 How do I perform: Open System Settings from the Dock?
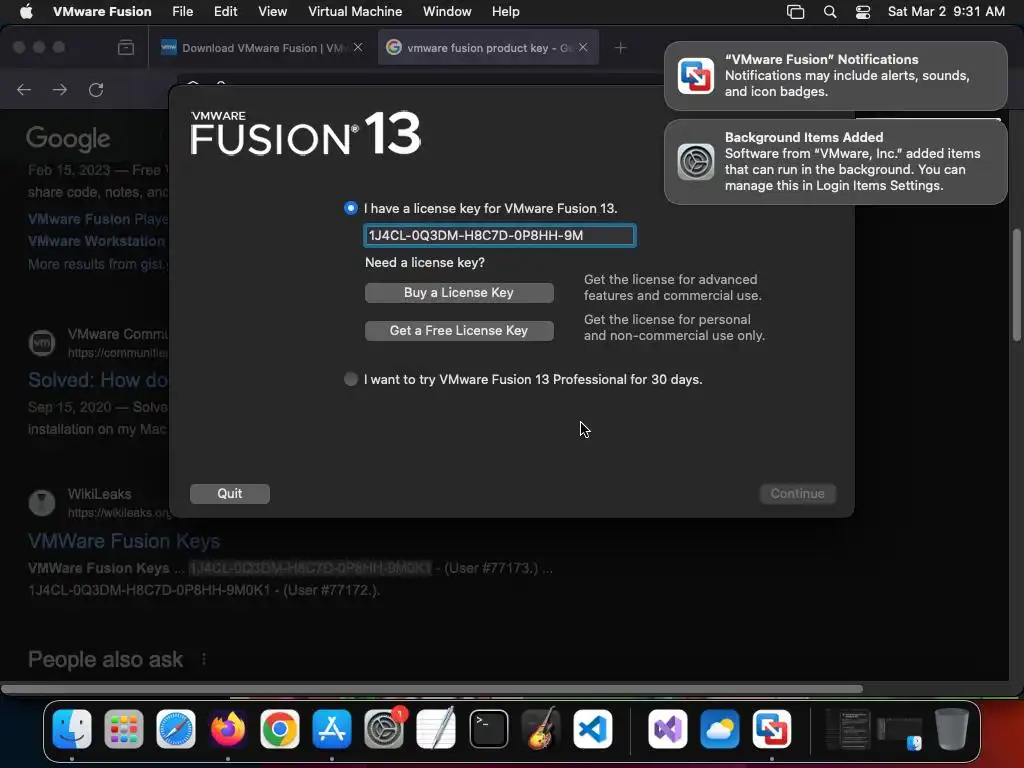pyautogui.click(x=384, y=729)
